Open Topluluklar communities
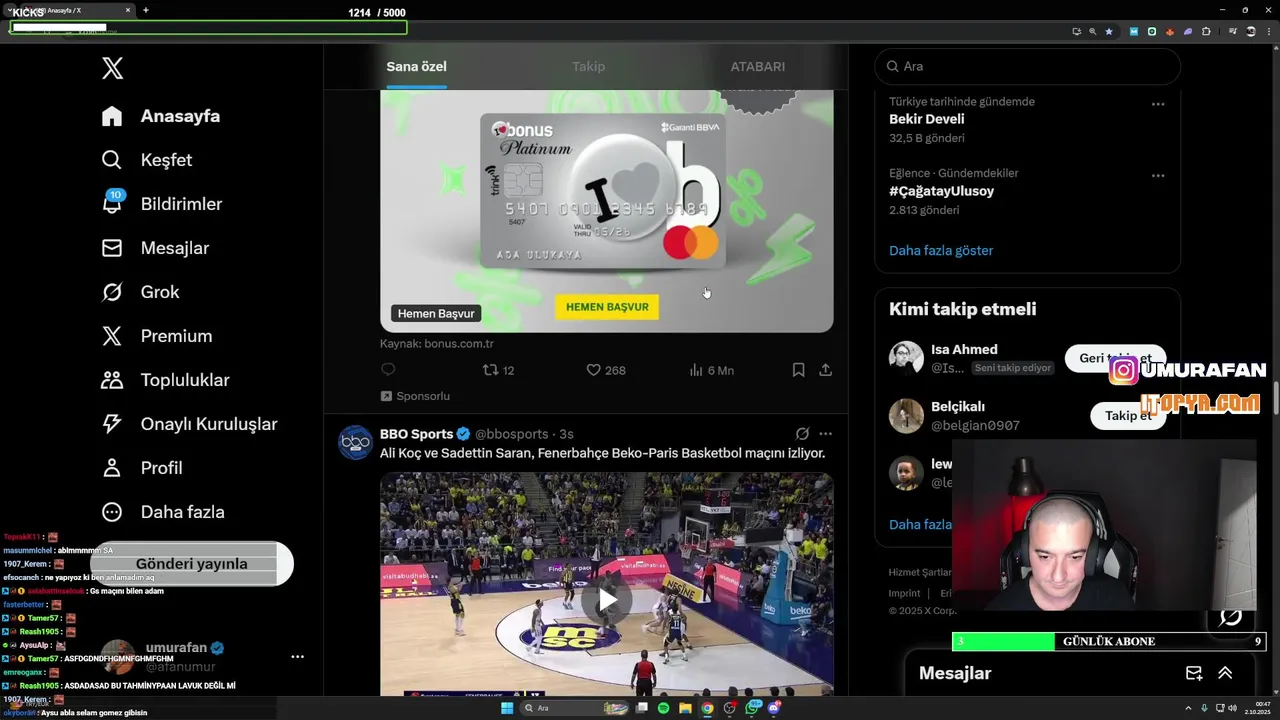The width and height of the screenshot is (1280, 720). pos(165,380)
